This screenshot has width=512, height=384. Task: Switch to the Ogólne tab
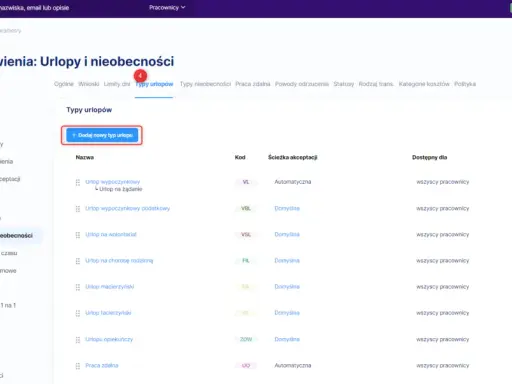[x=64, y=84]
